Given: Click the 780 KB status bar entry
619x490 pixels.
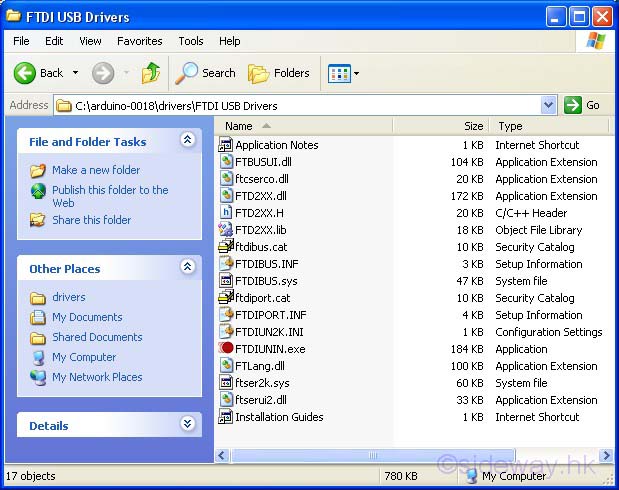Looking at the screenshot, I should (x=401, y=476).
